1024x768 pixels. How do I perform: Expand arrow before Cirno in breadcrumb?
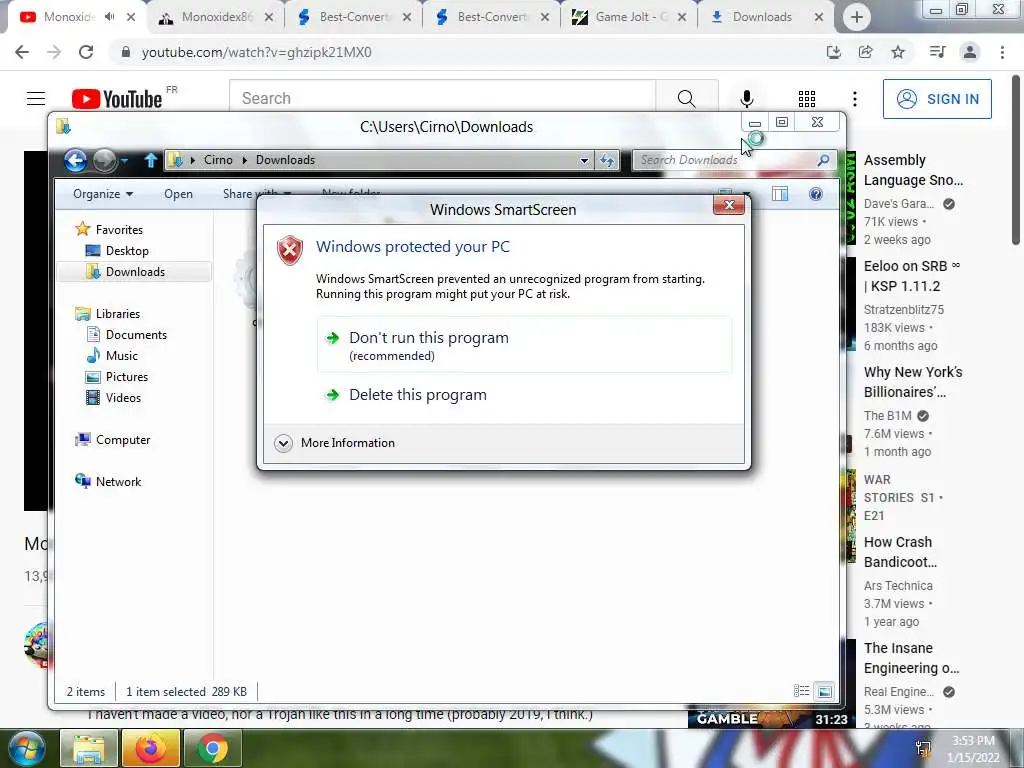point(193,160)
